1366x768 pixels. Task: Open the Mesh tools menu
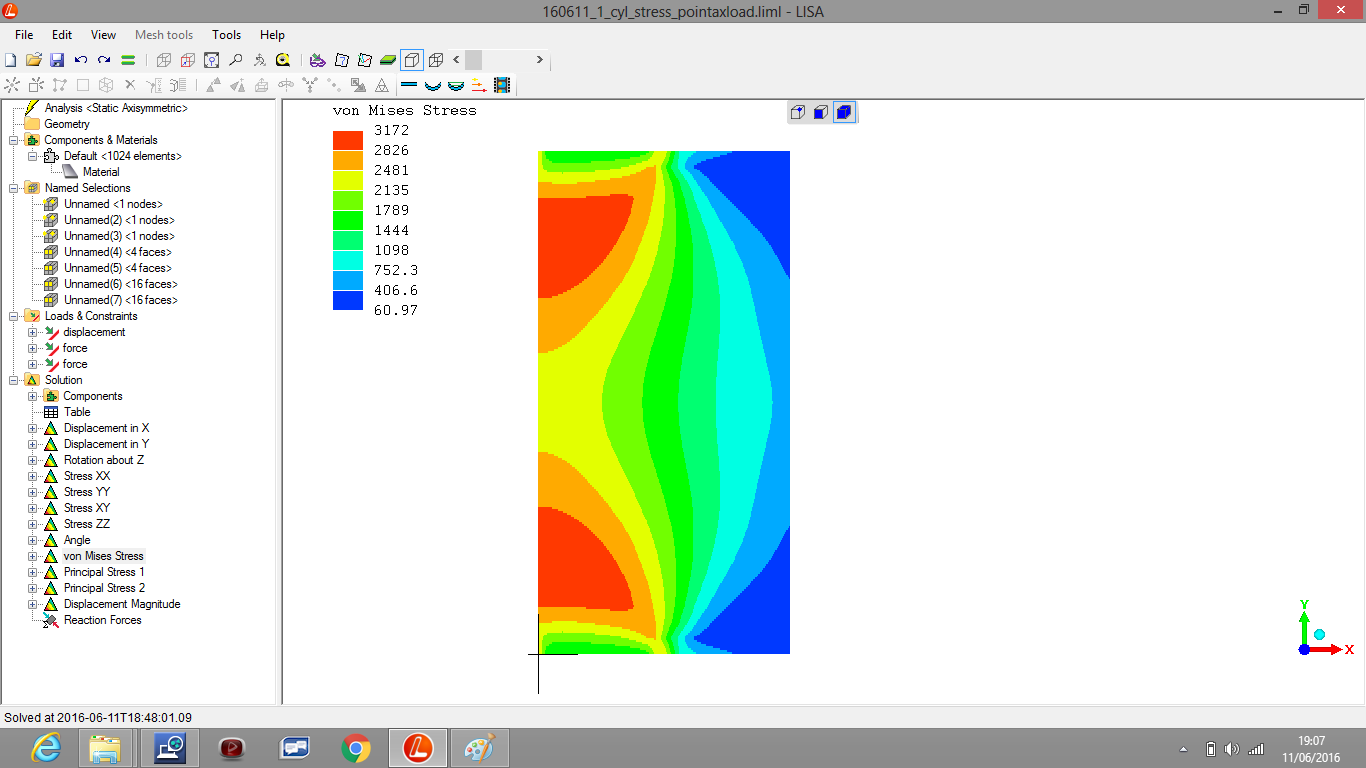164,35
